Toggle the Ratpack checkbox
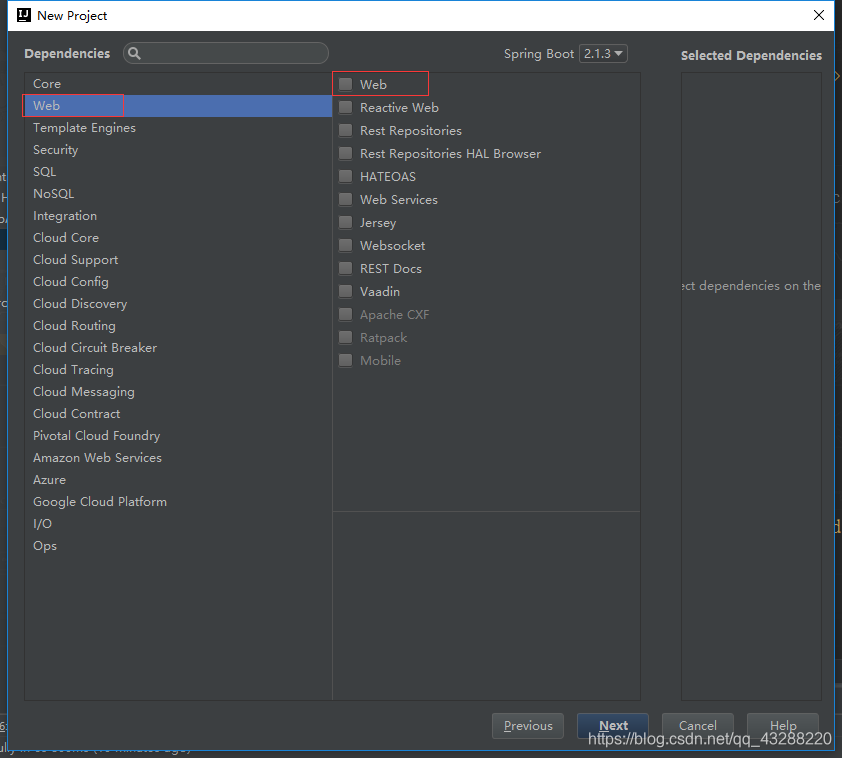 (x=345, y=338)
